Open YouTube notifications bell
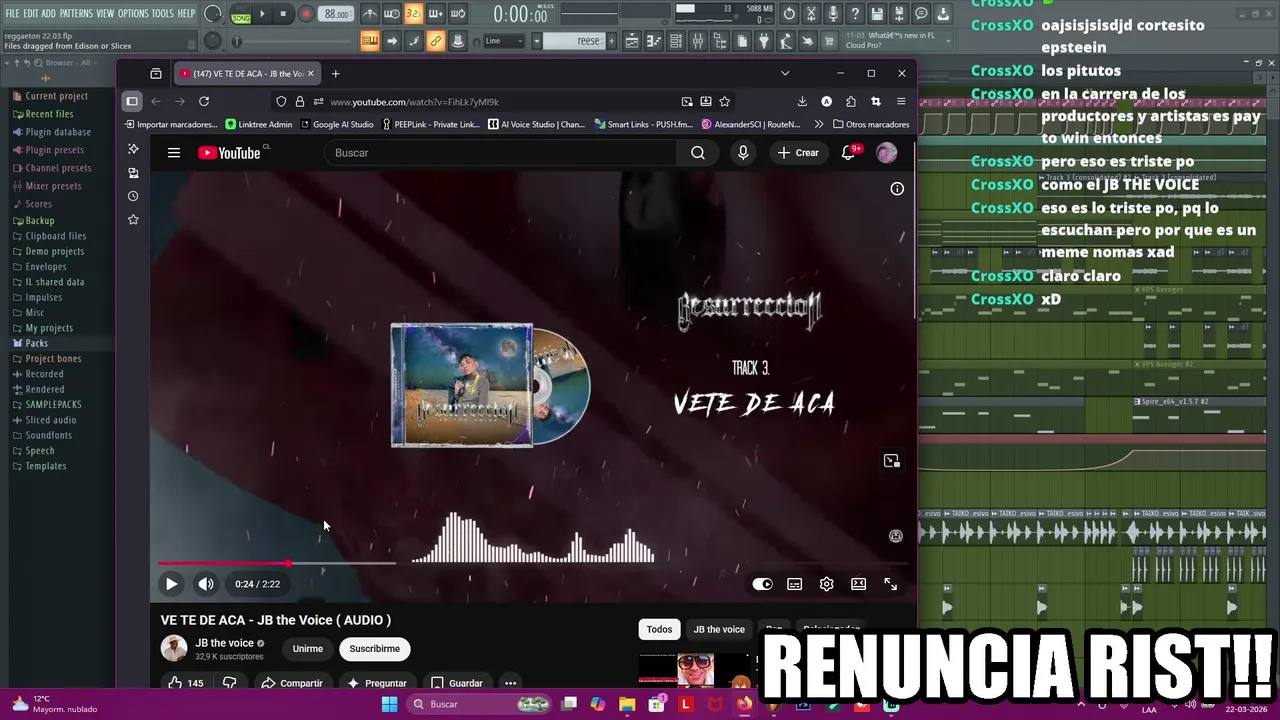Screen dimensions: 1280x720 pyautogui.click(x=849, y=153)
